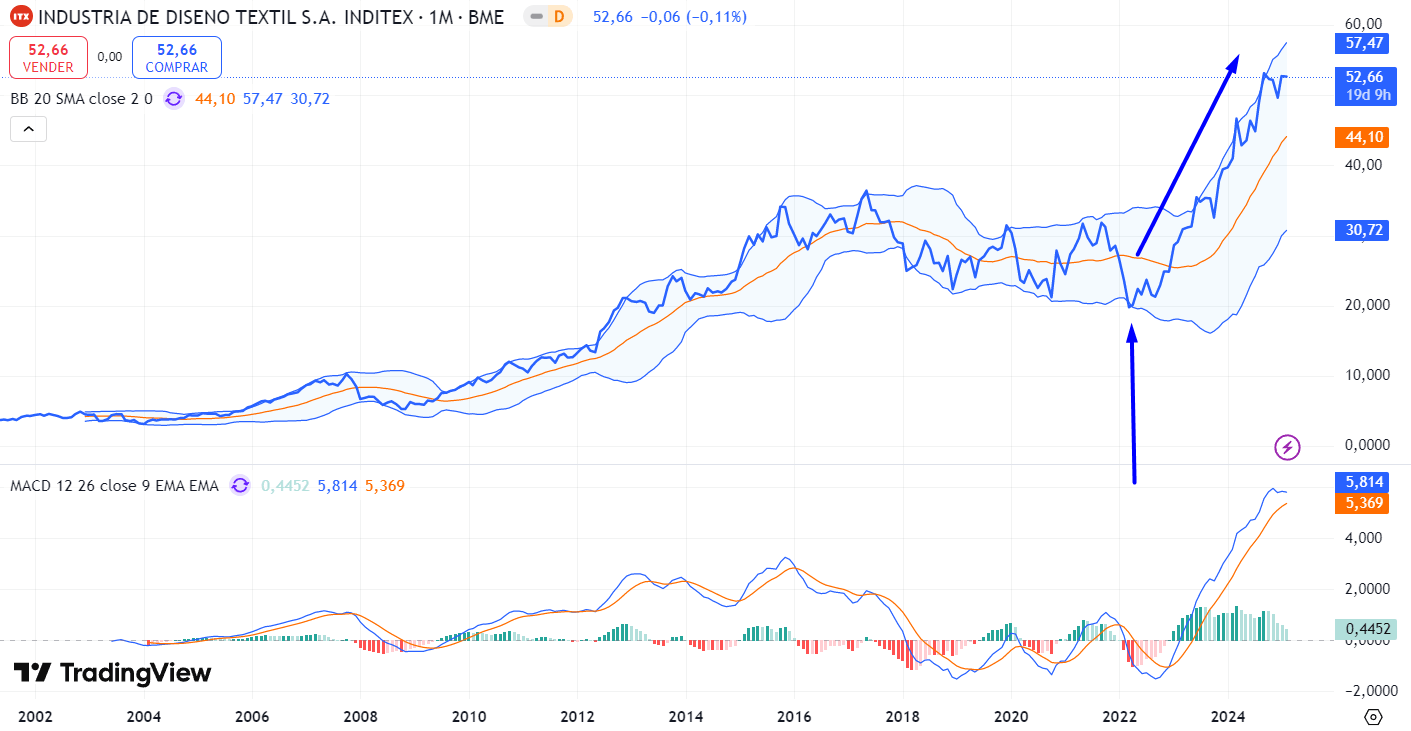Click the 2008 label on the time axis
This screenshot has width=1411, height=731.
click(x=360, y=716)
